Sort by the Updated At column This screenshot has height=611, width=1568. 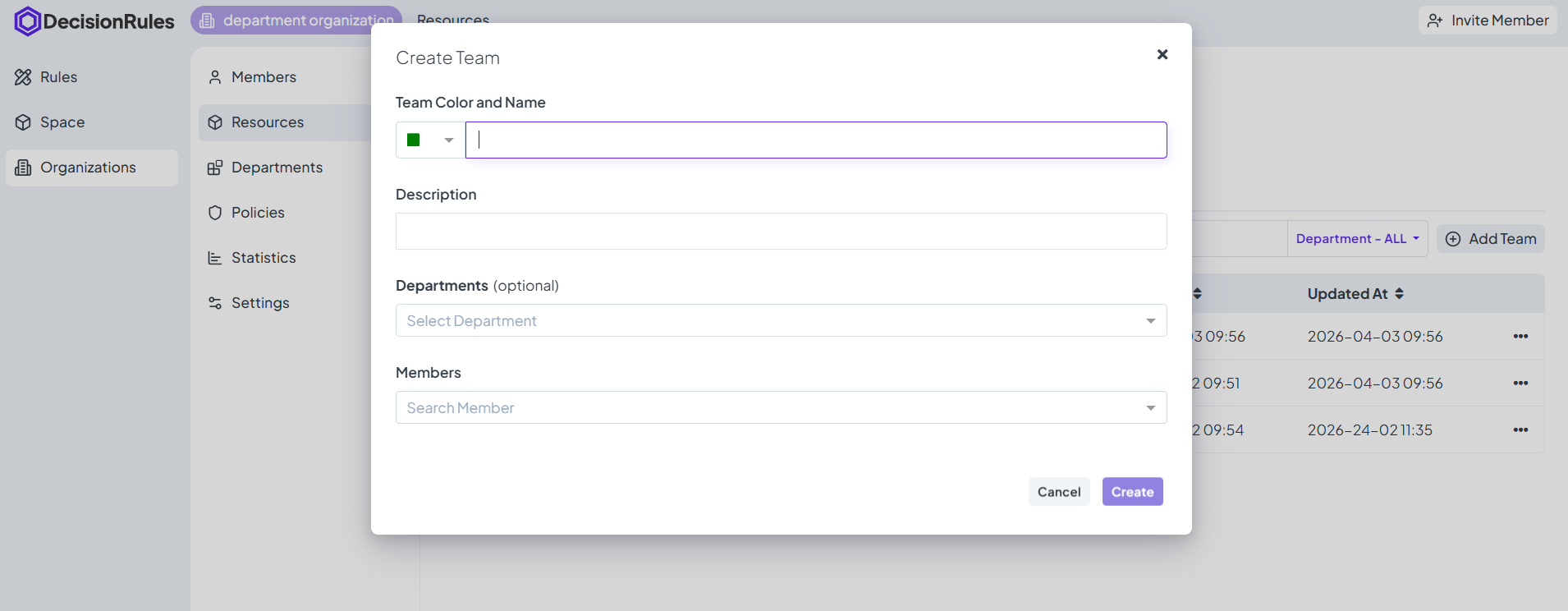coord(1355,294)
